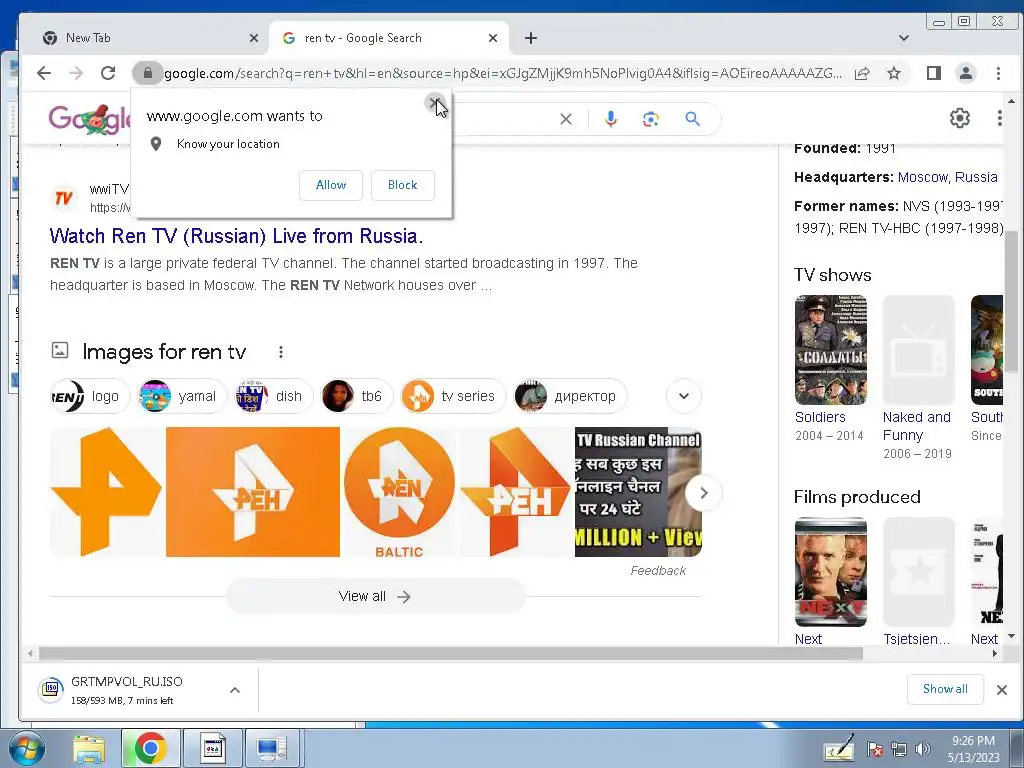Image resolution: width=1024 pixels, height=768 pixels.
Task: Open the Soldiers TV show poster
Action: point(830,350)
